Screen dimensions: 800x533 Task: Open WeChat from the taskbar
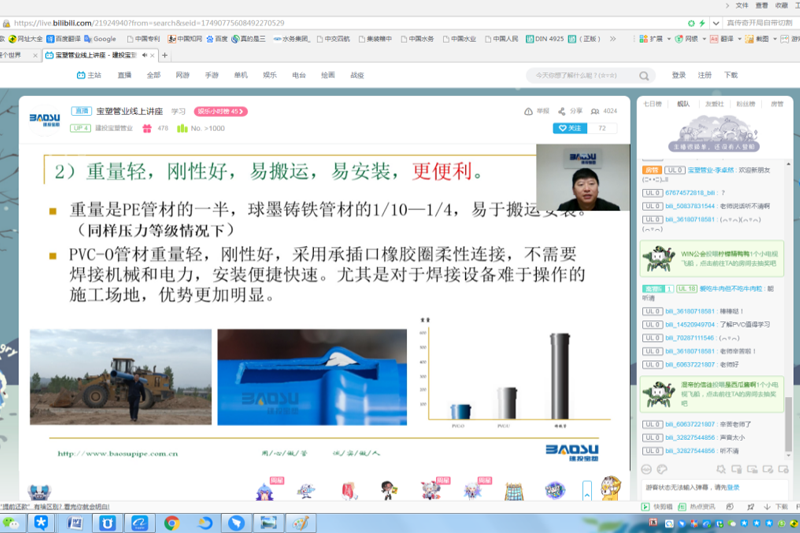[11, 523]
